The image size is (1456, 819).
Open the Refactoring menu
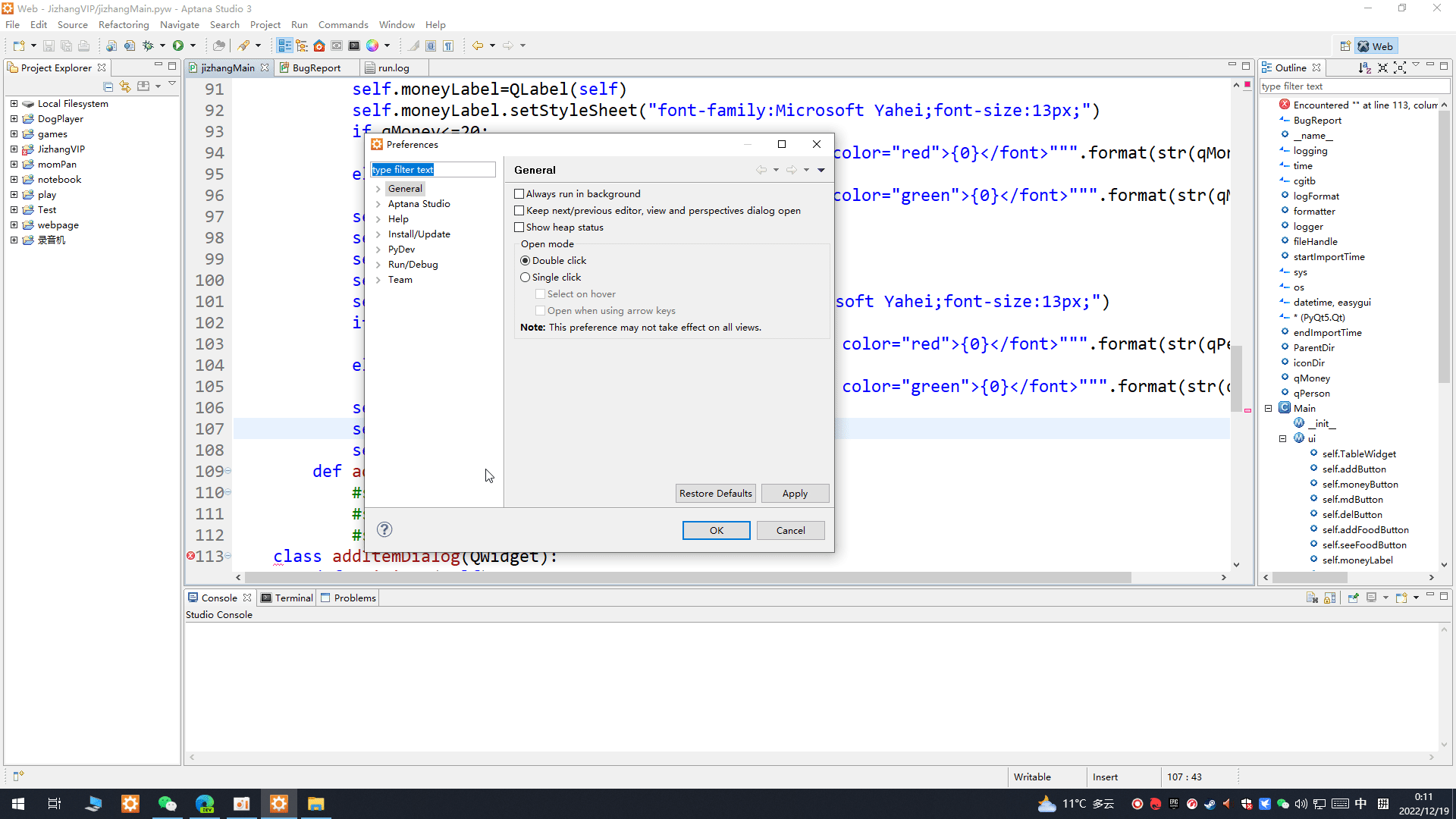124,25
